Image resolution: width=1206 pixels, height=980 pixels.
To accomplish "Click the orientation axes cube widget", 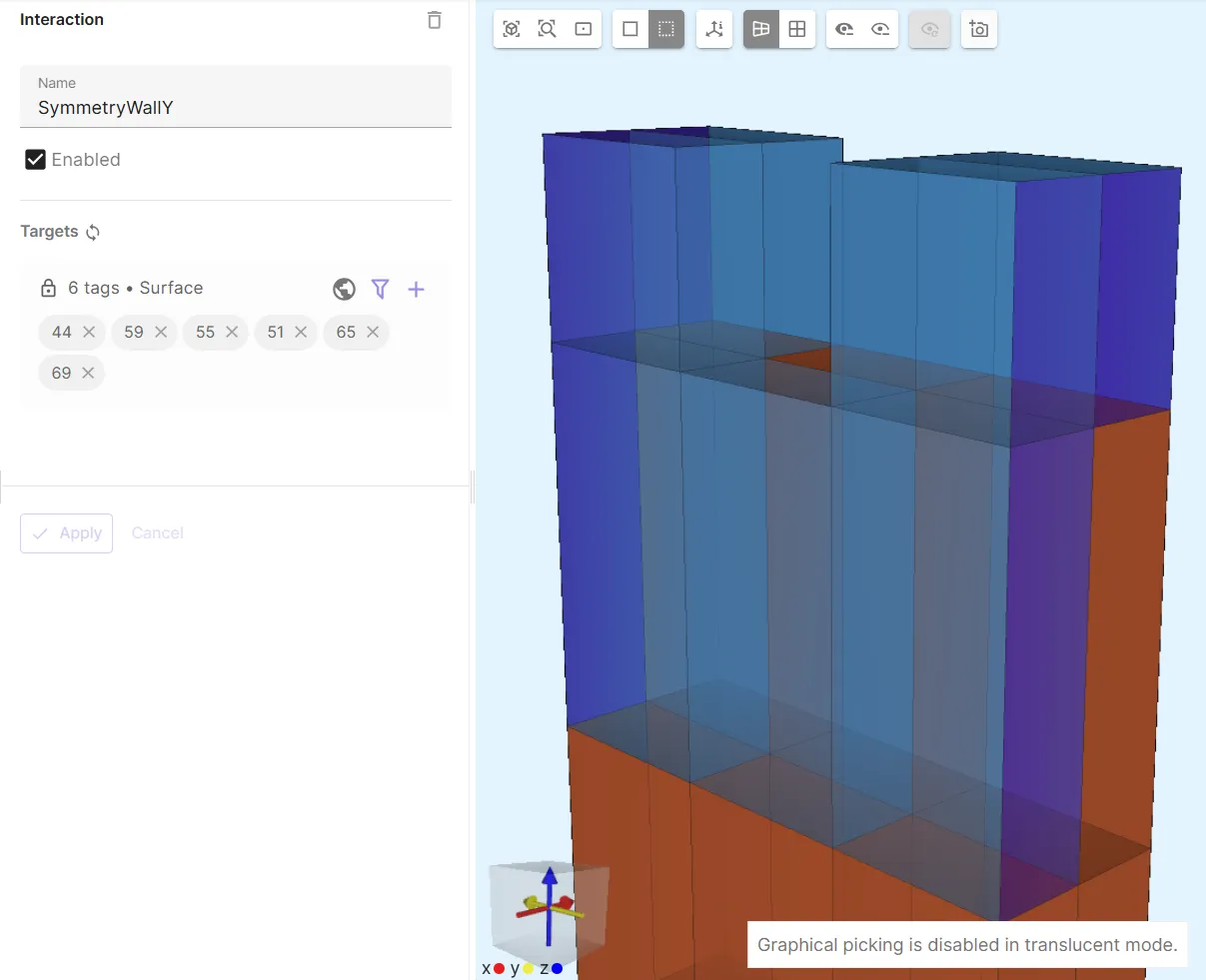I will click(549, 907).
